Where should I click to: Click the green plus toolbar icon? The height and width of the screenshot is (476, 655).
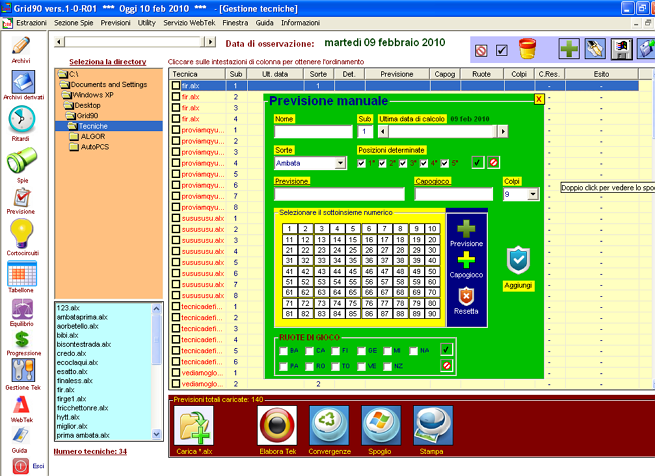coord(569,49)
